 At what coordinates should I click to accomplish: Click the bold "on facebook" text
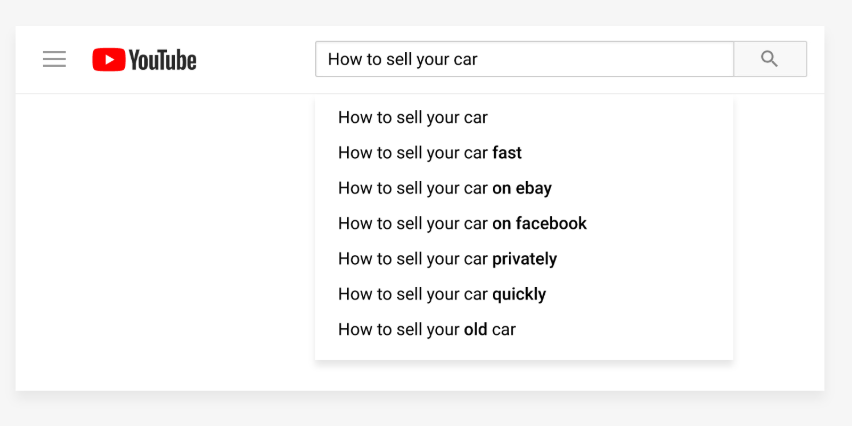(540, 223)
